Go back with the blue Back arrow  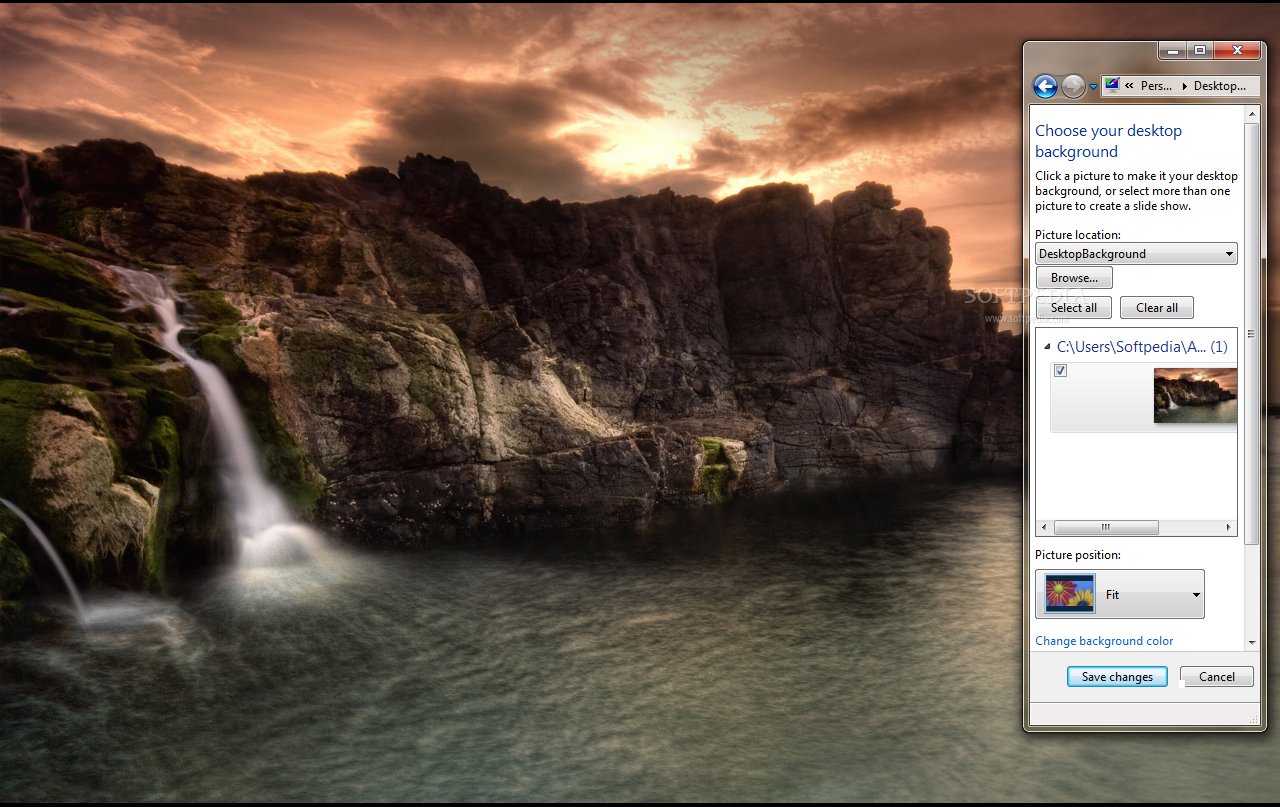click(x=1045, y=86)
